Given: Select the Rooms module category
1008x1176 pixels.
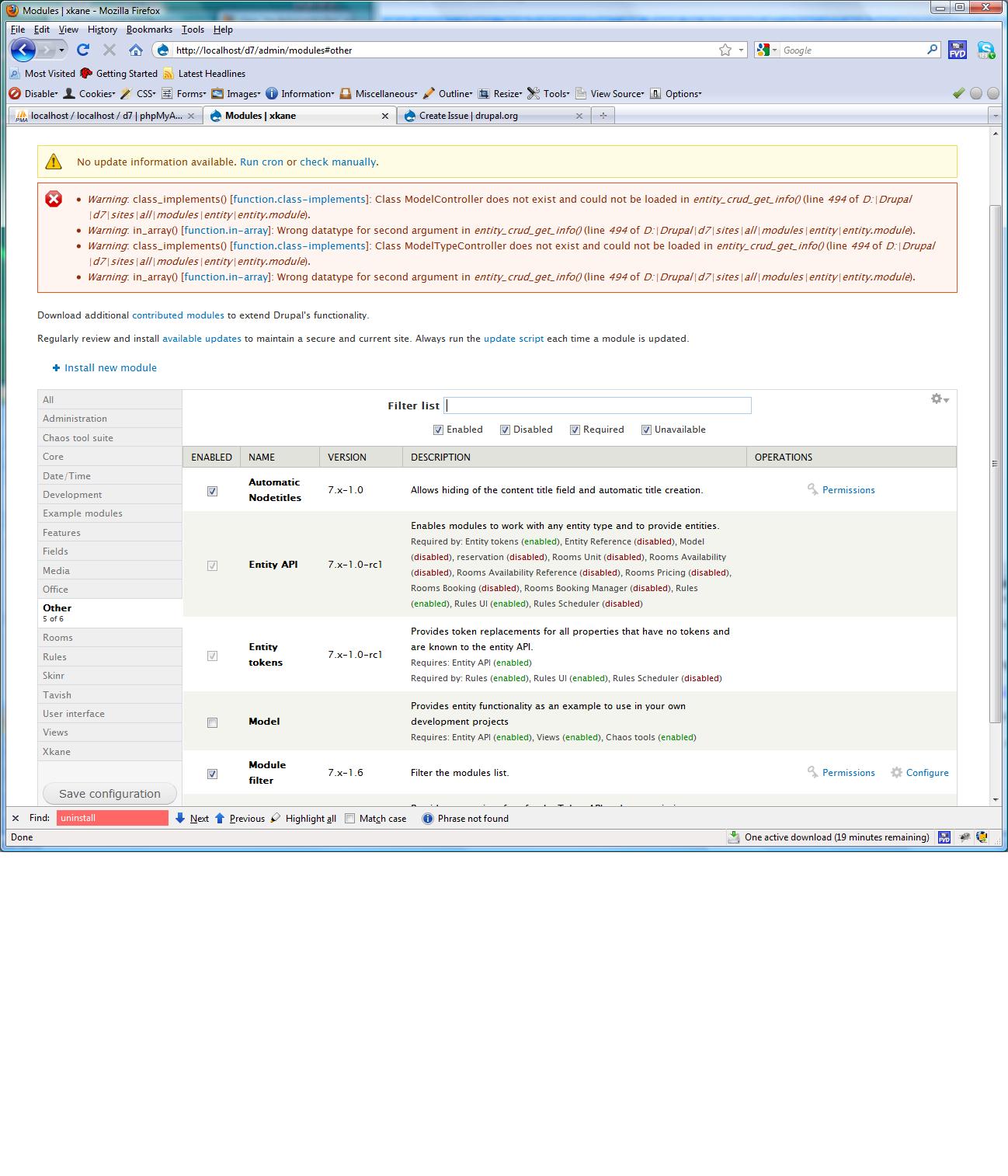Looking at the screenshot, I should (109, 638).
